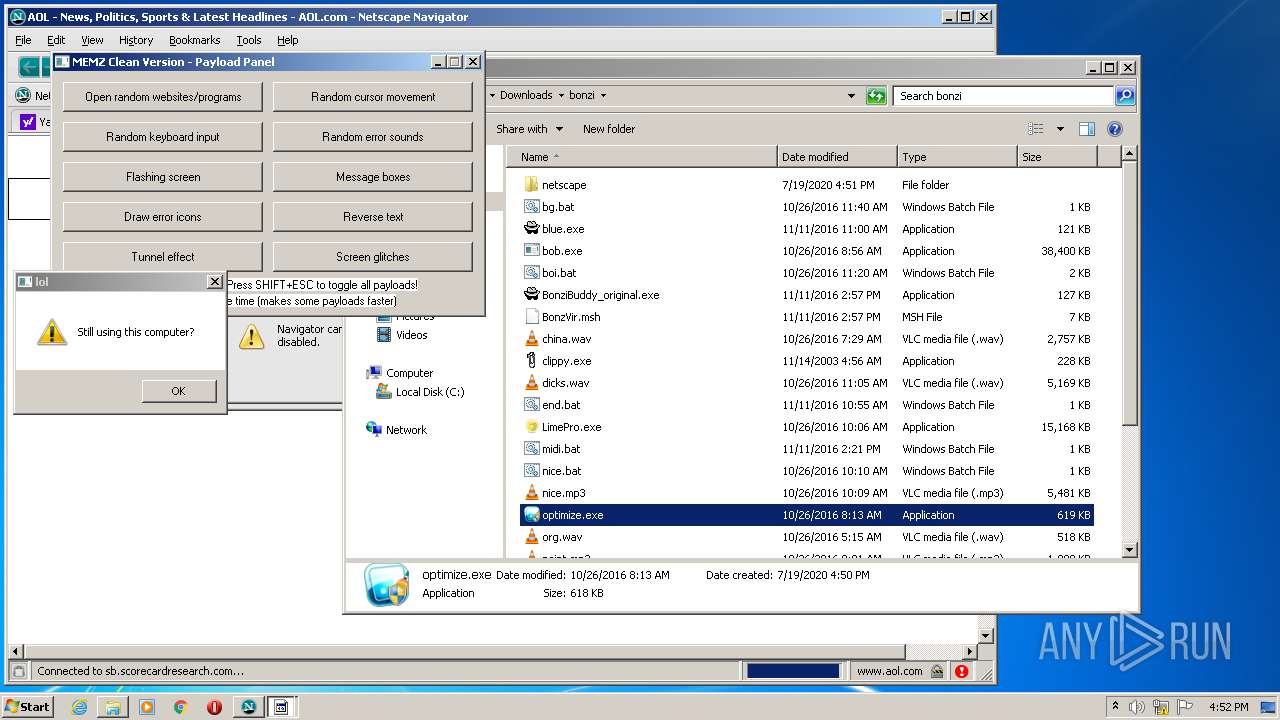The height and width of the screenshot is (720, 1280).
Task: Open Netscape History menu
Action: pyautogui.click(x=136, y=40)
